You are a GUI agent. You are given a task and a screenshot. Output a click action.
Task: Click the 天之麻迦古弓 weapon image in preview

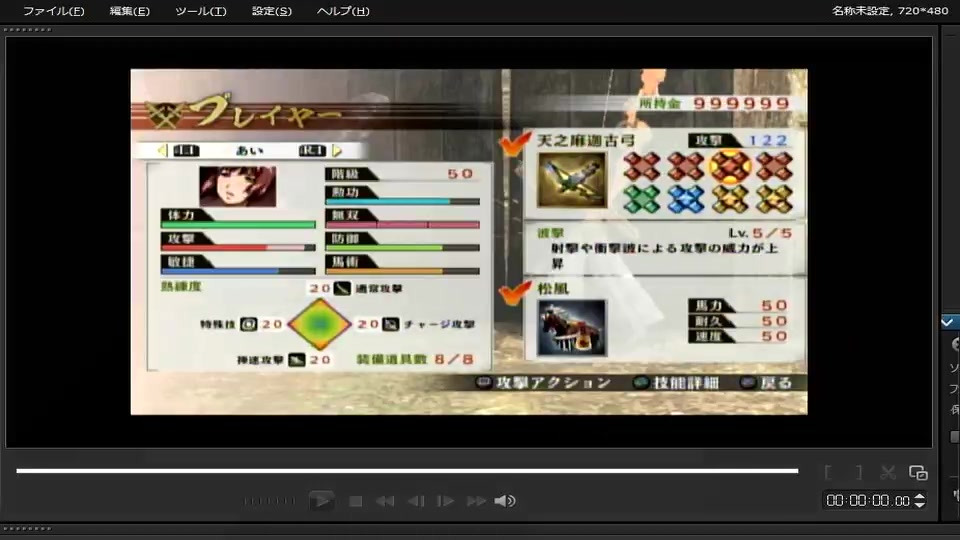click(x=572, y=180)
